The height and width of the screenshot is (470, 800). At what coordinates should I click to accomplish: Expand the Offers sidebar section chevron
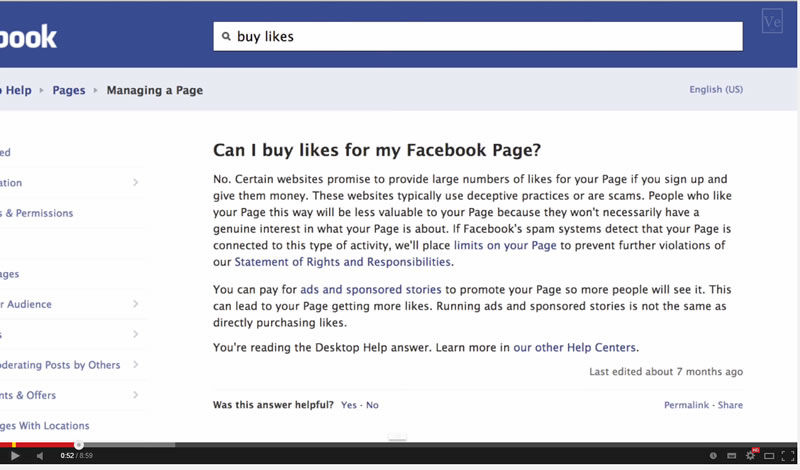point(135,395)
